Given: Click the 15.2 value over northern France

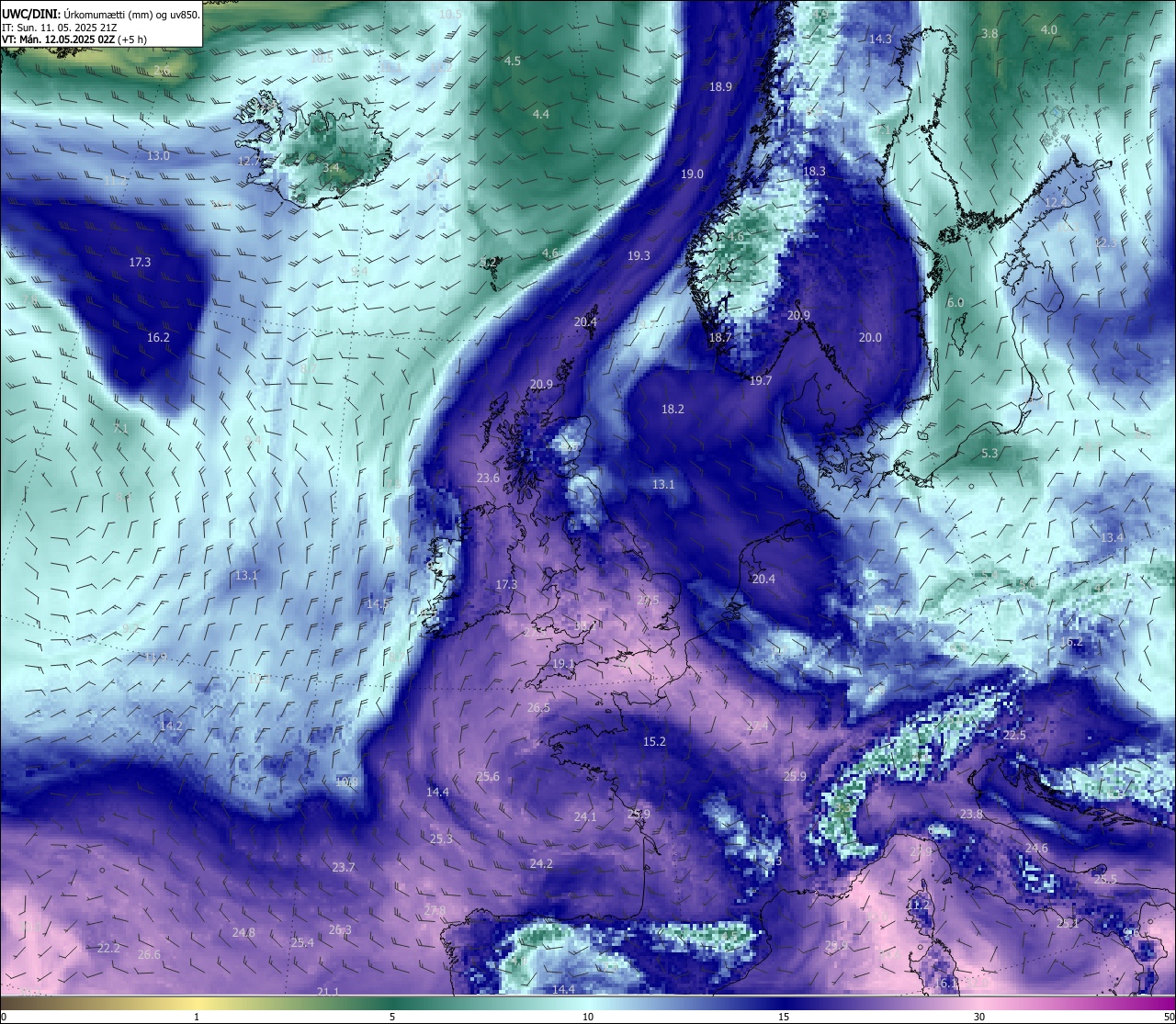Looking at the screenshot, I should [x=654, y=742].
